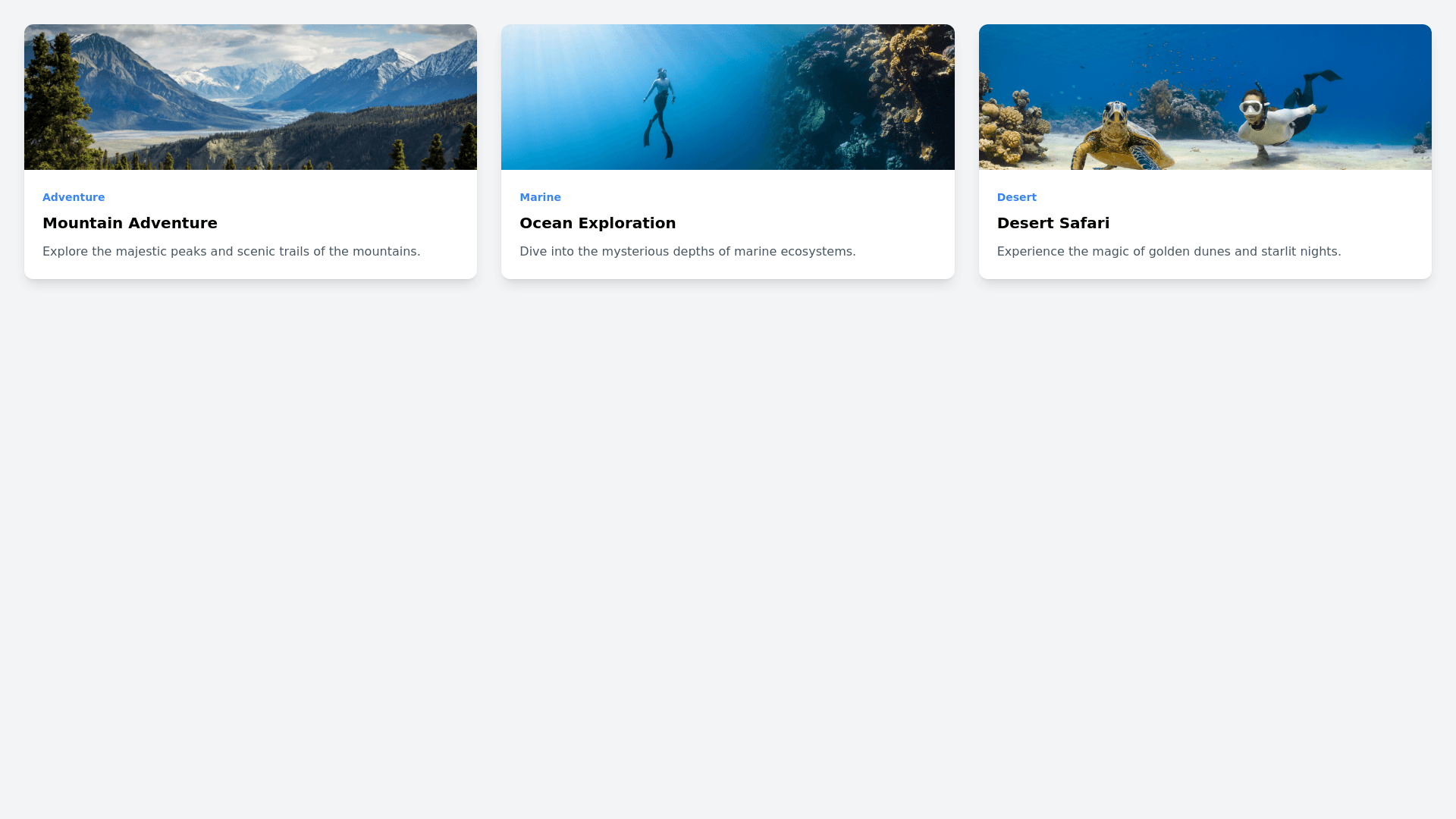The height and width of the screenshot is (819, 1456).
Task: Open the Marine category tag
Action: click(x=540, y=197)
